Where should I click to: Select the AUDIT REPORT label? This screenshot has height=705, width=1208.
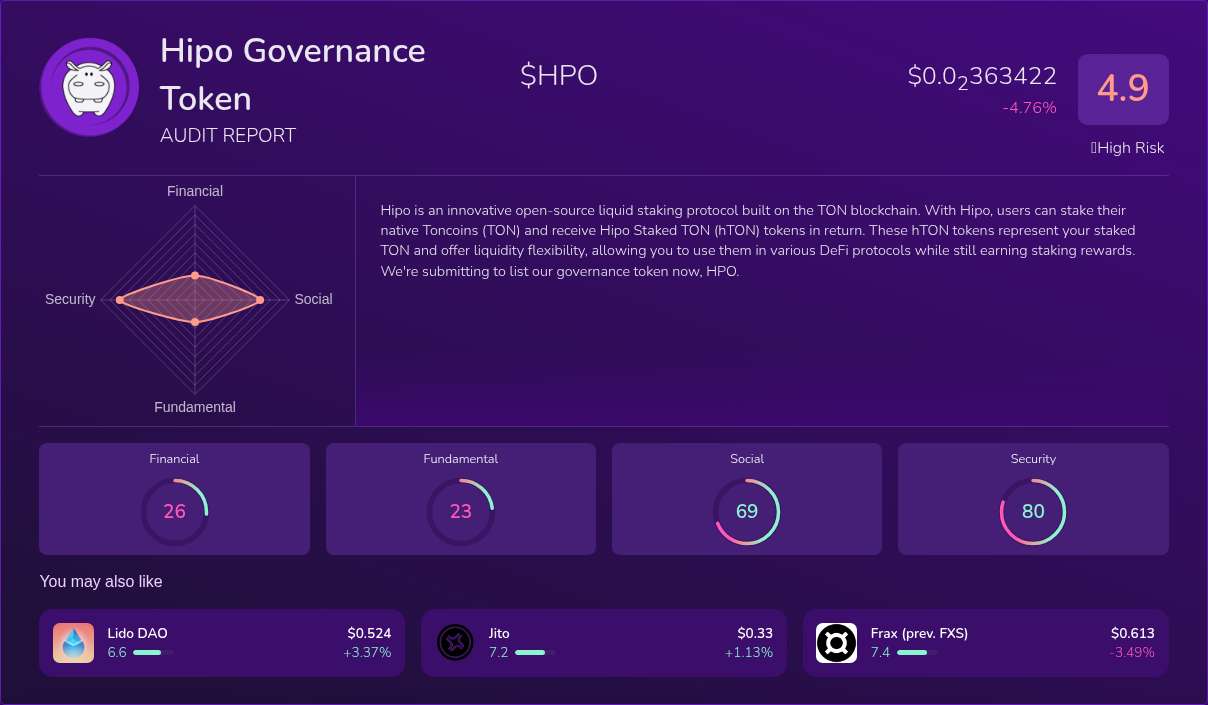point(228,135)
